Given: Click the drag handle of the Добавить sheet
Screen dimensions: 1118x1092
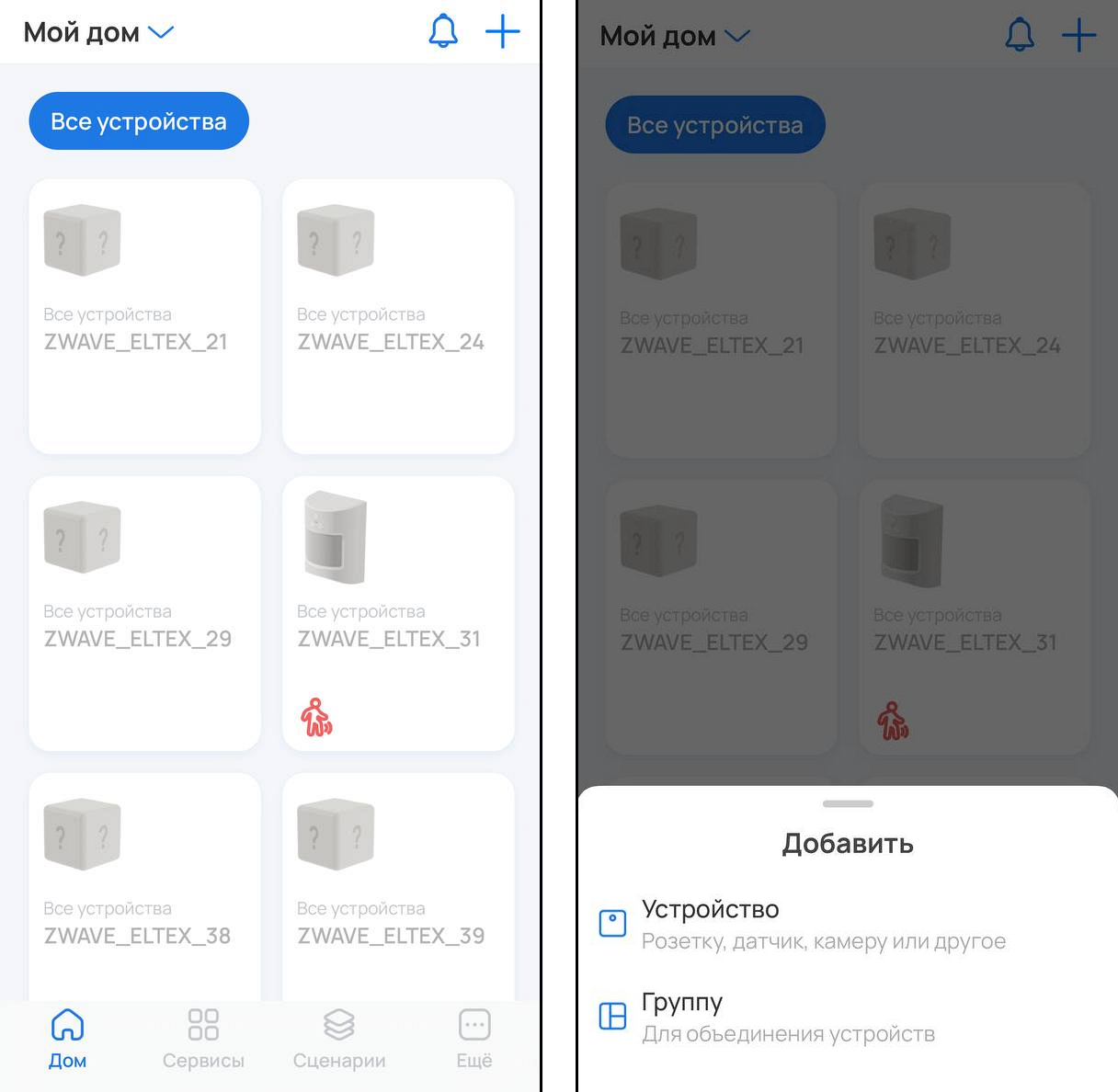Looking at the screenshot, I should [848, 803].
